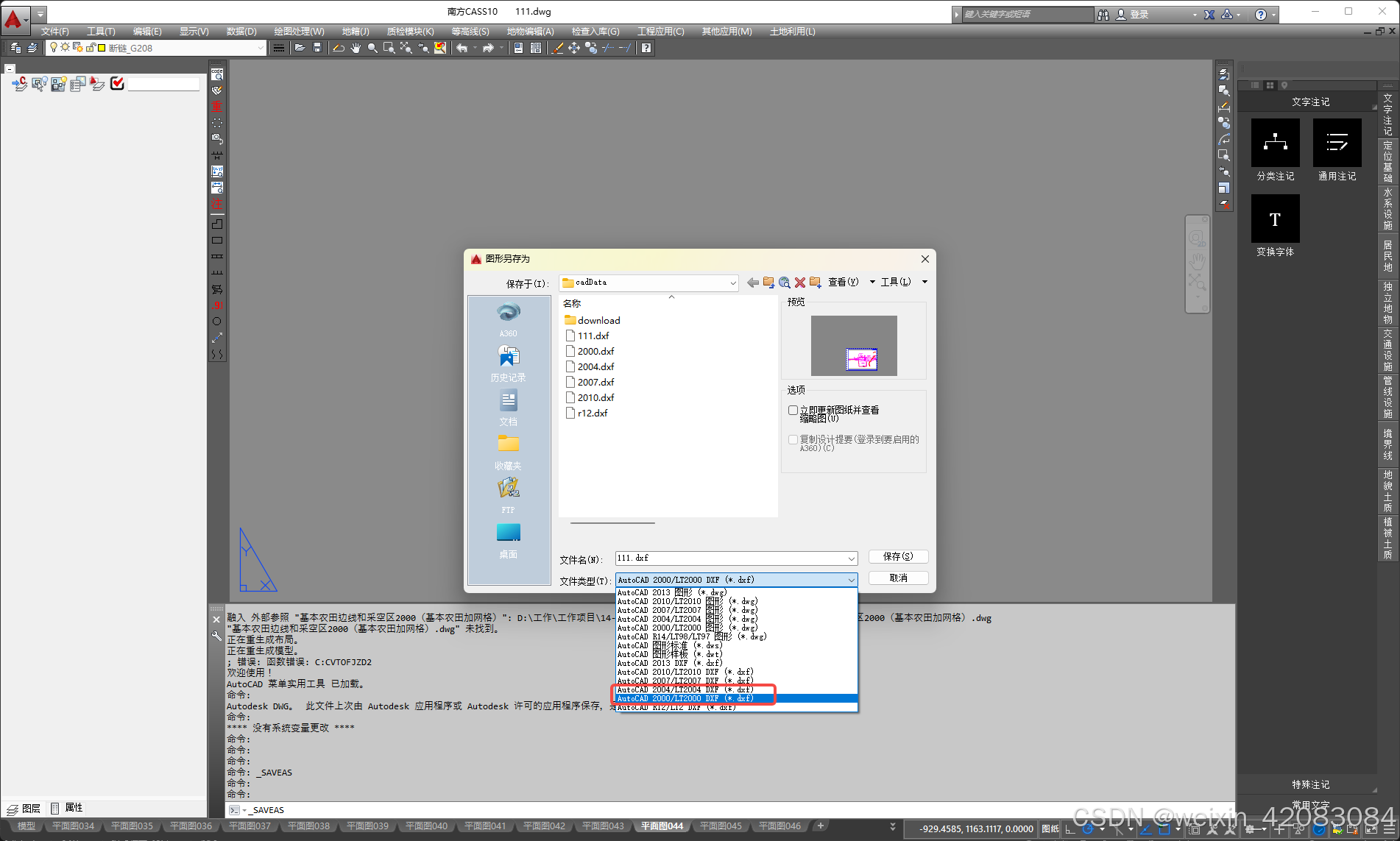Toggle the layer lightbulb on/off icon
Image resolution: width=1400 pixels, height=841 pixels.
click(54, 48)
